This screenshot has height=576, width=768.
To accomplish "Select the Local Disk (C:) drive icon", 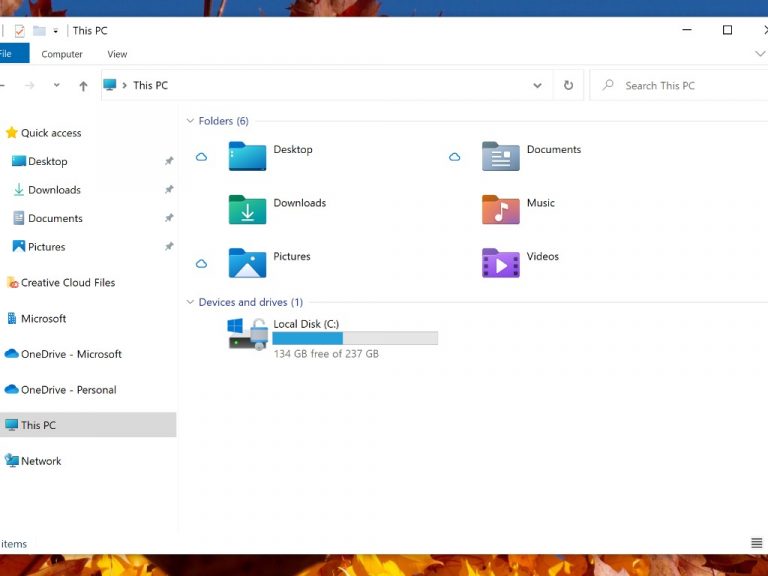I will pos(248,334).
